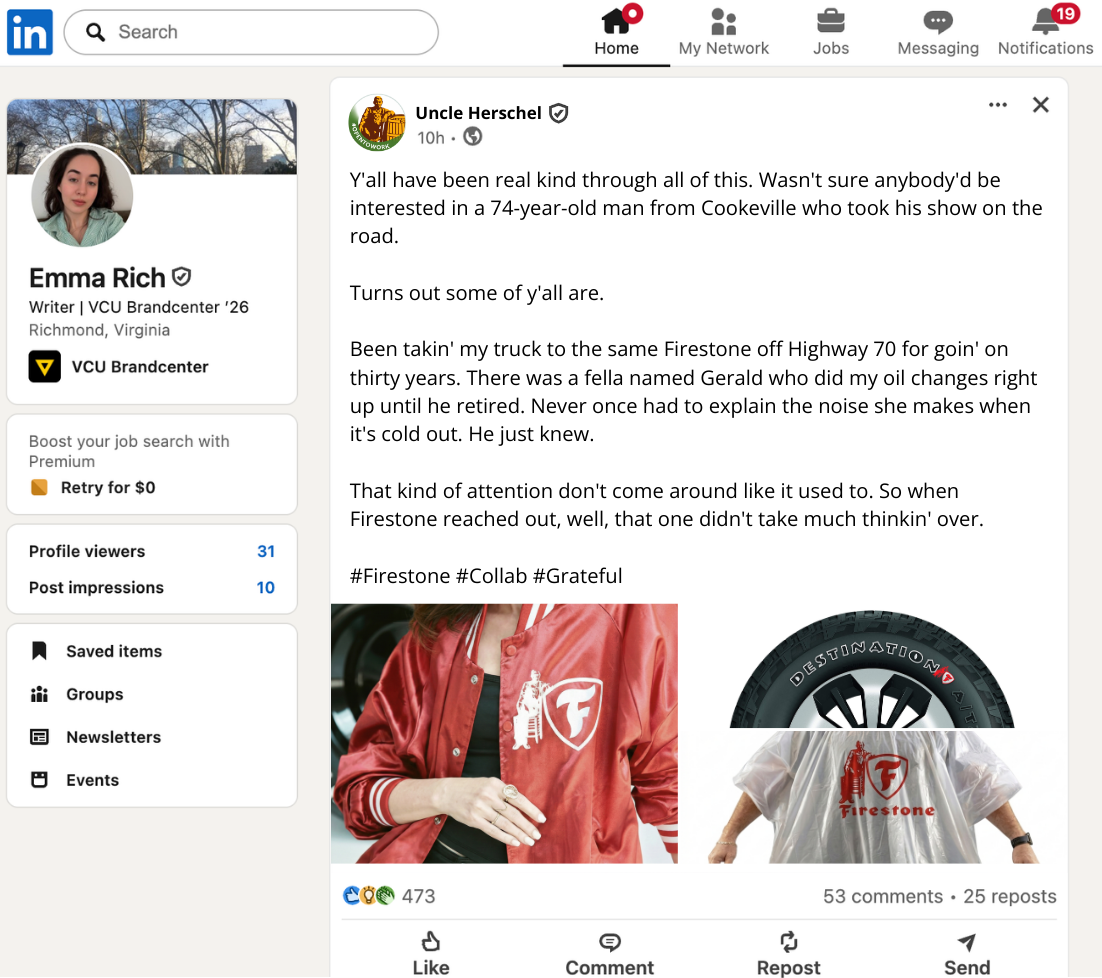
Task: Click "Boost your job search with Premium" text
Action: 129,451
